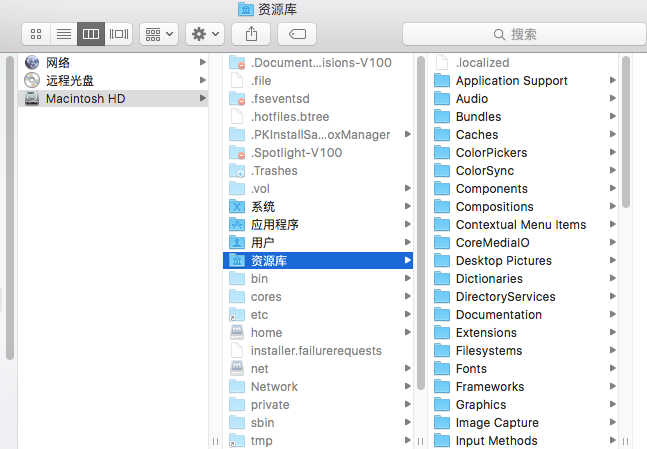Select the .PKInstallSa…oxManager folder name
The width and height of the screenshot is (647, 449).
[x=320, y=135]
